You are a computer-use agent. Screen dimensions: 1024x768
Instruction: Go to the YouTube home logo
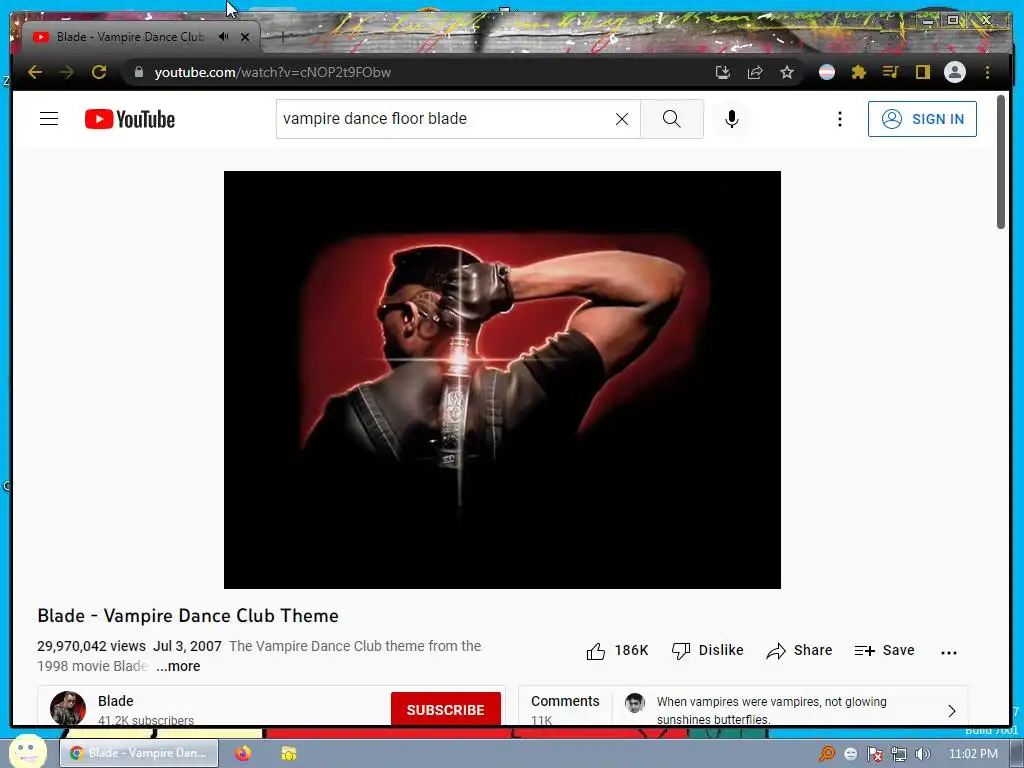pyautogui.click(x=130, y=120)
